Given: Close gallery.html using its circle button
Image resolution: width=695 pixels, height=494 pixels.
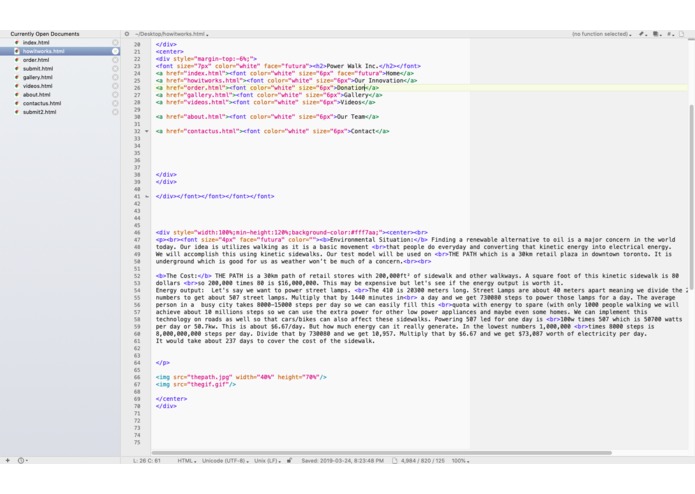Looking at the screenshot, I should [115, 77].
